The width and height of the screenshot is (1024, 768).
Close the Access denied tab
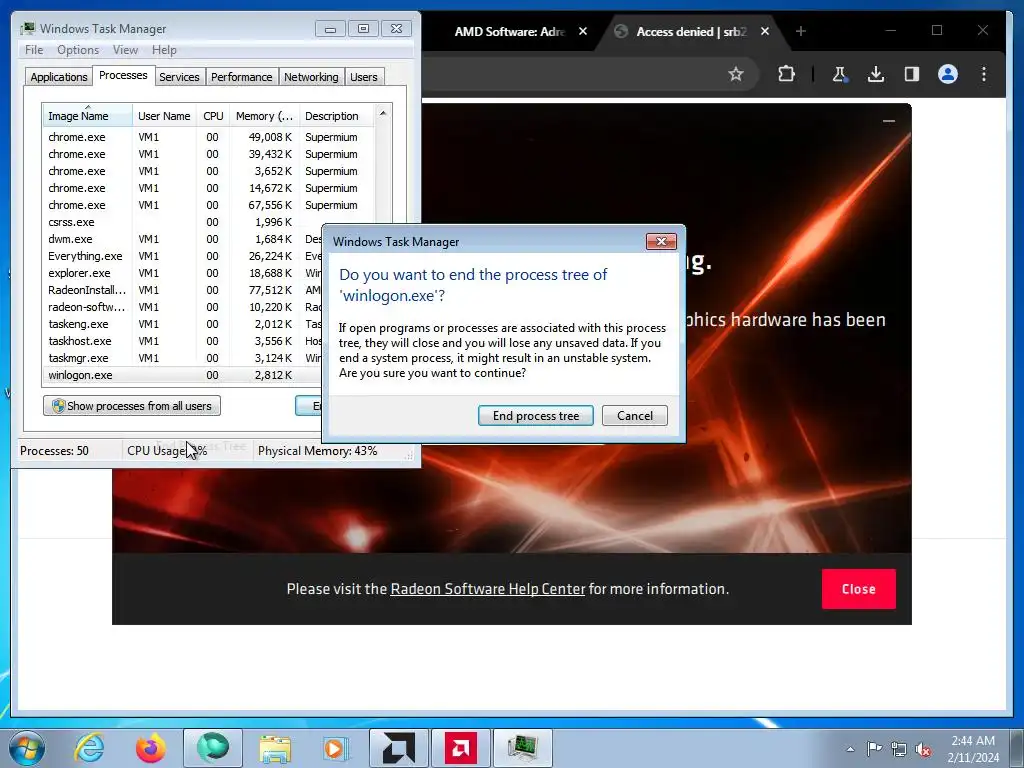click(x=765, y=31)
